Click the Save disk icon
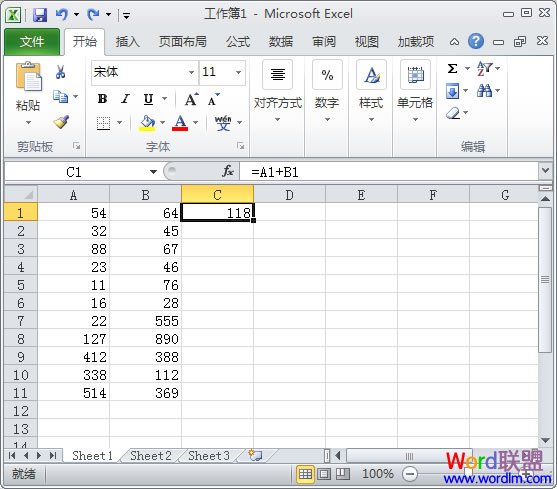This screenshot has height=489, width=557. (x=40, y=15)
